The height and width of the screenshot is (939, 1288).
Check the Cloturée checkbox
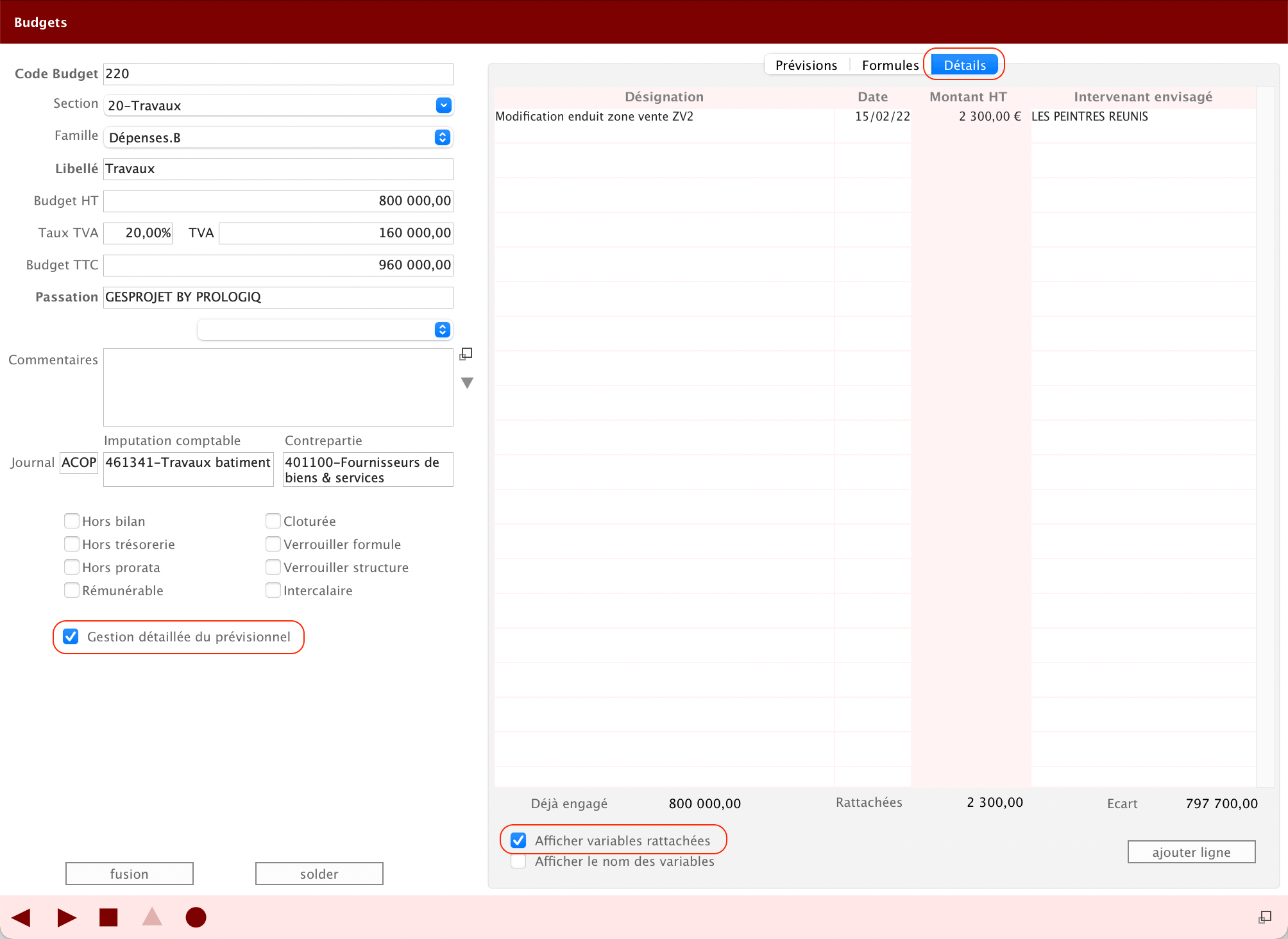(x=273, y=521)
